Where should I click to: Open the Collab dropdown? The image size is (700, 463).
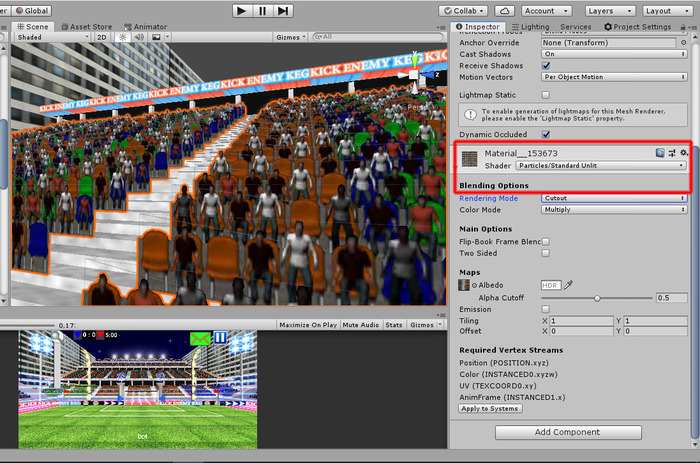pyautogui.click(x=463, y=11)
